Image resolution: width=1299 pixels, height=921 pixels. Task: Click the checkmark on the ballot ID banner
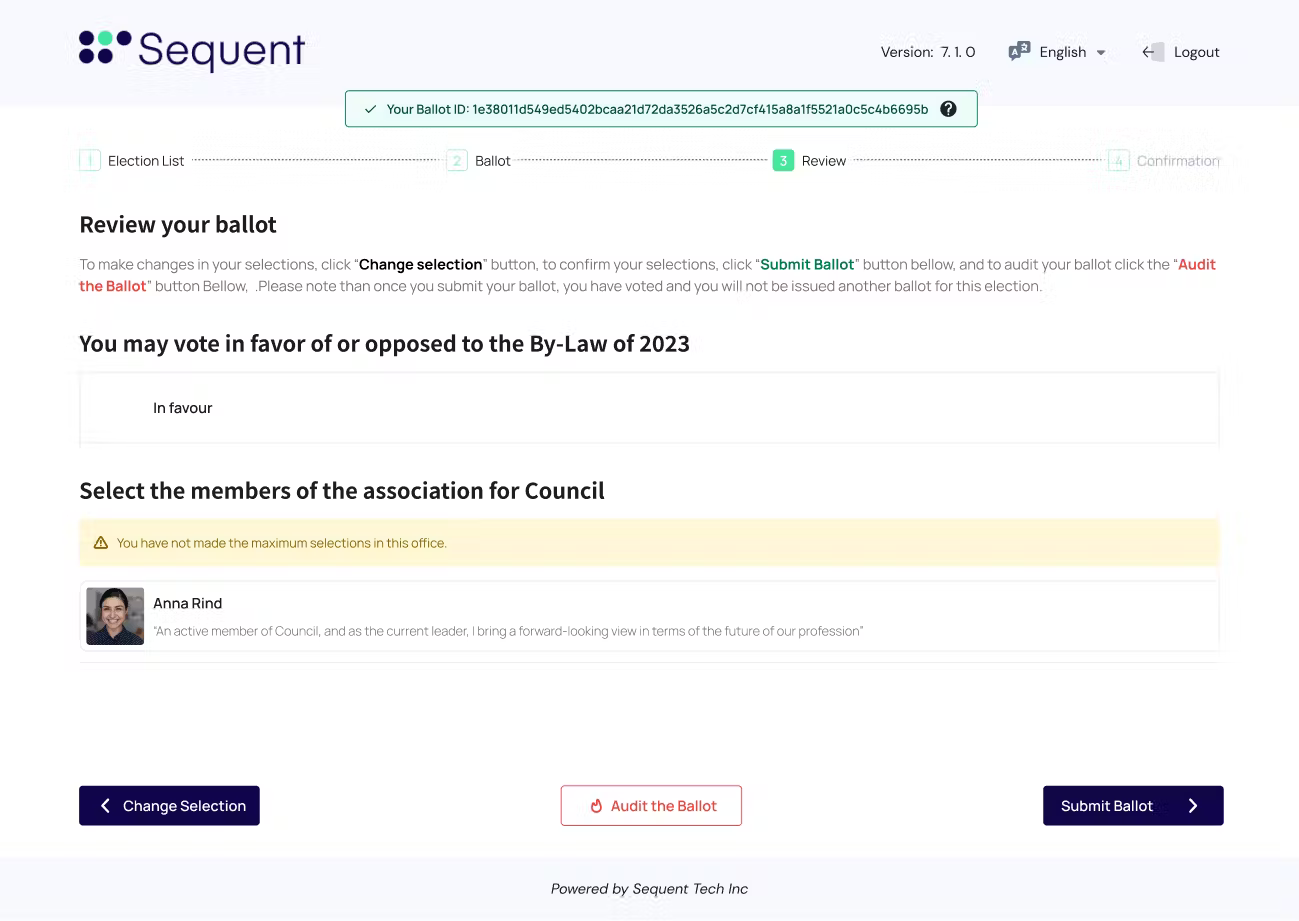(370, 109)
